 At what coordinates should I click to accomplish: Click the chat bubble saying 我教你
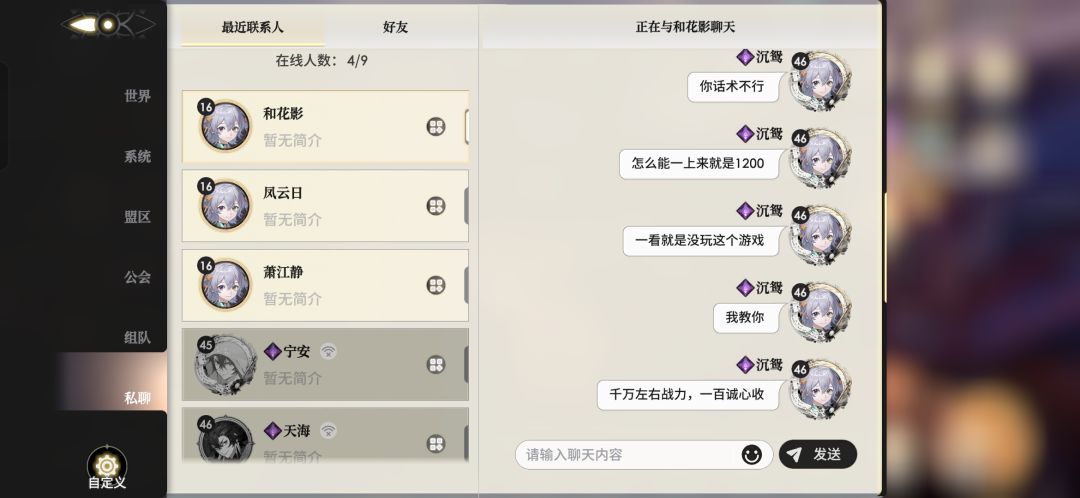[x=744, y=317]
